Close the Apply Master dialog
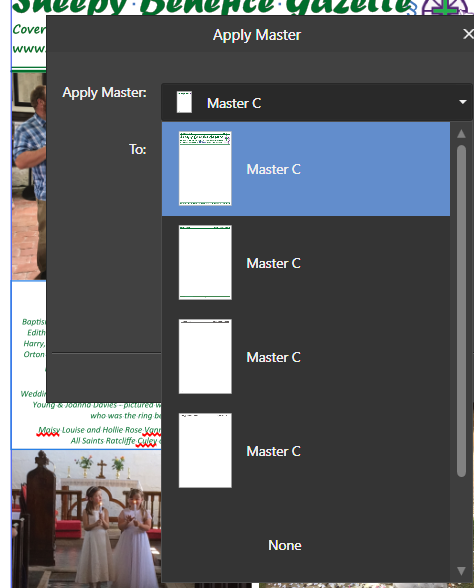This screenshot has width=474, height=588. [x=468, y=34]
